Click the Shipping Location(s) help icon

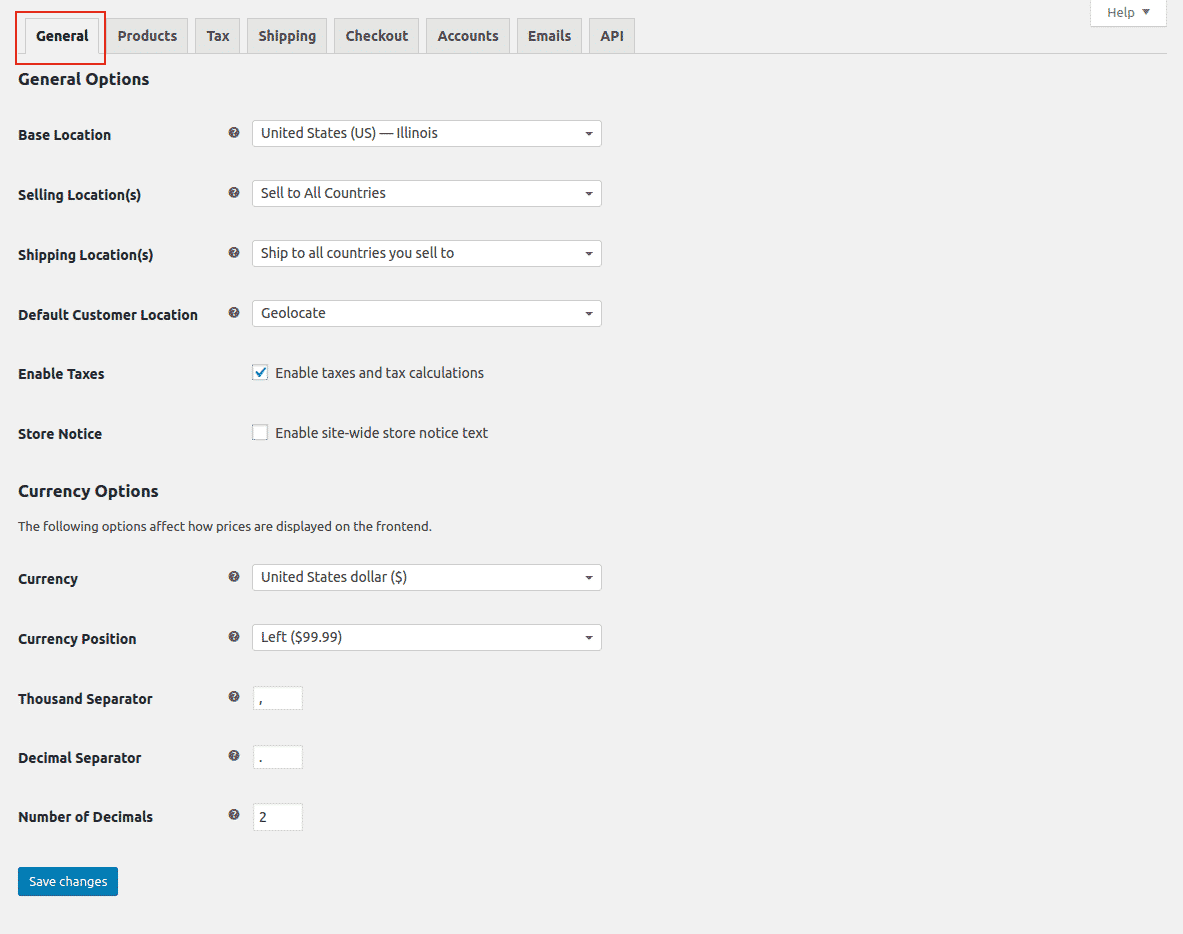[x=234, y=253]
